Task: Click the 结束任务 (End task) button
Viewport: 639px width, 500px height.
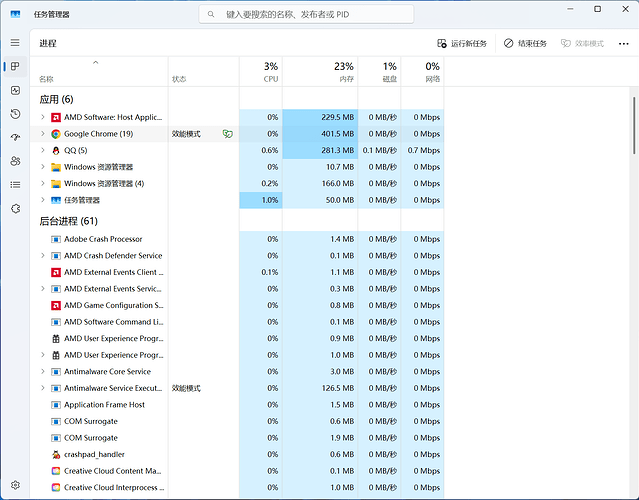Action: click(525, 44)
